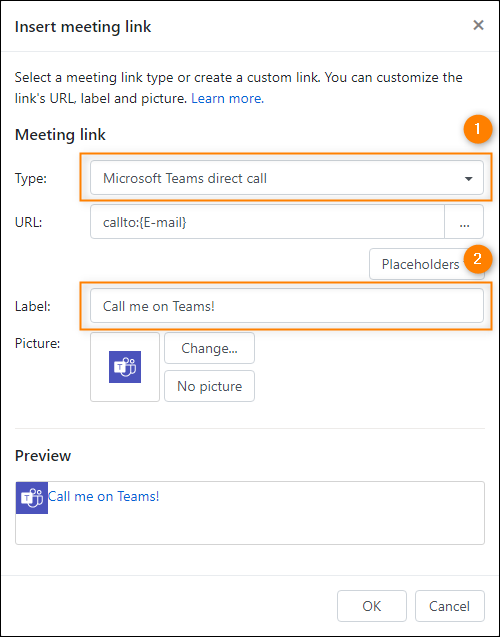Open the Placeholders menu
Screen dimensions: 500x637
426,264
